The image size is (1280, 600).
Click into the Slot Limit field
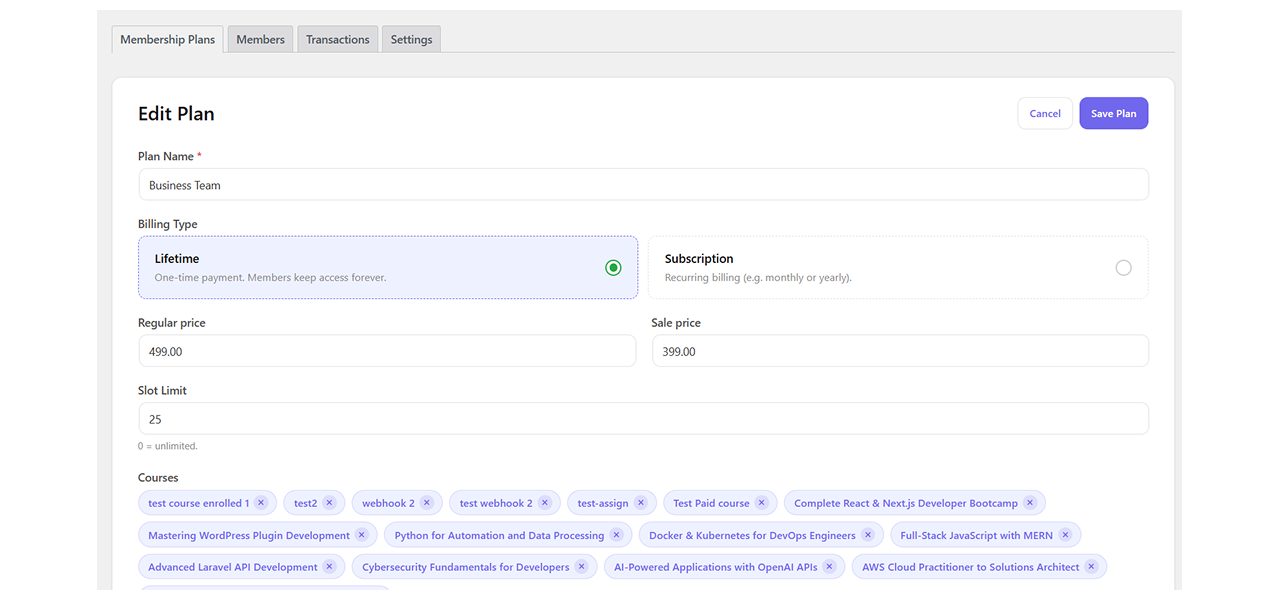pos(643,419)
